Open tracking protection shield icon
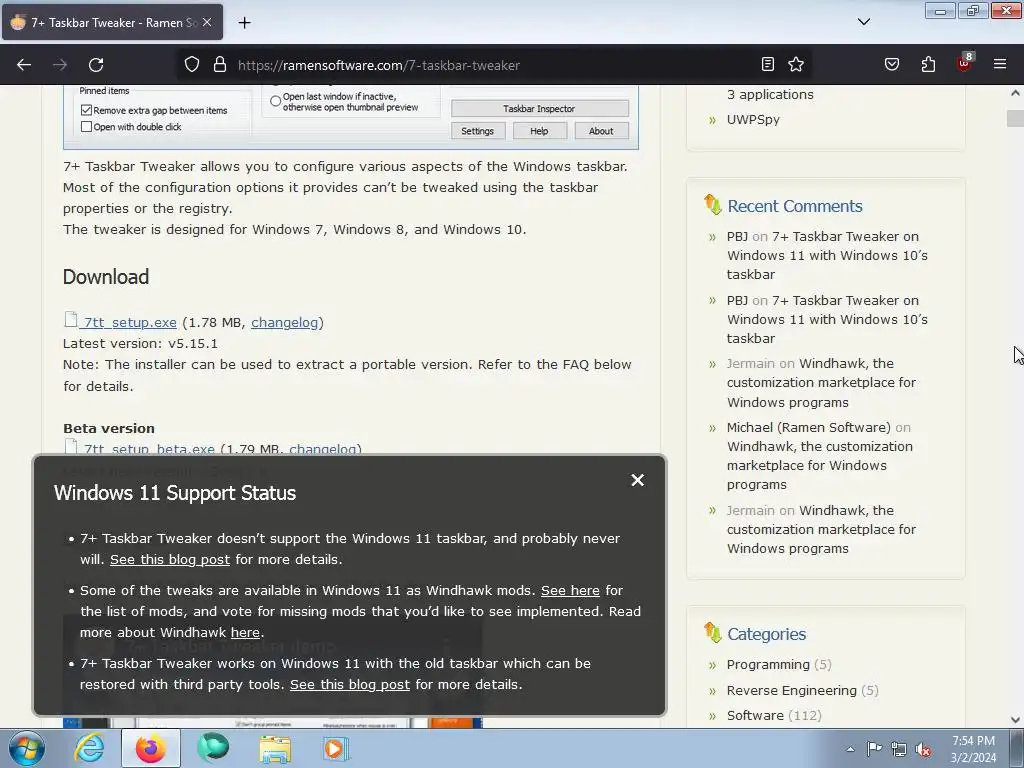The height and width of the screenshot is (768, 1024). [191, 65]
